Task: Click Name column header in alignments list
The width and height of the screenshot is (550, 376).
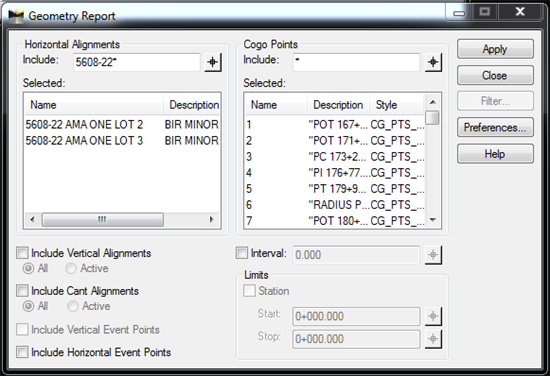Action: click(94, 105)
